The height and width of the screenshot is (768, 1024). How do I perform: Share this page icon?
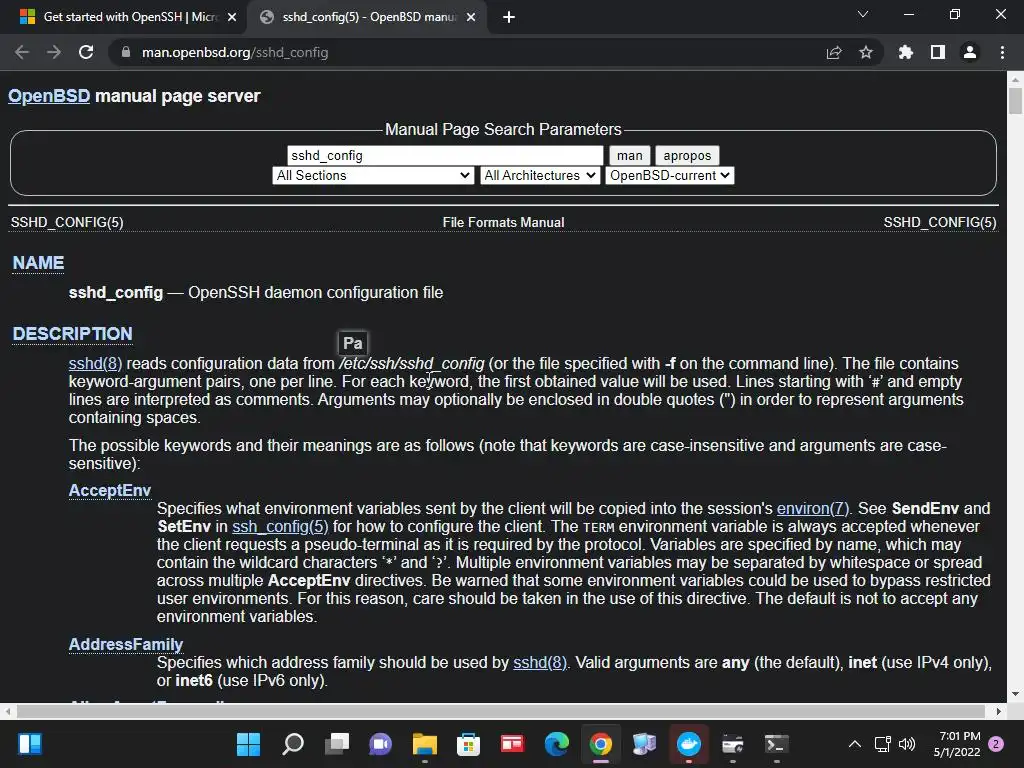[834, 52]
